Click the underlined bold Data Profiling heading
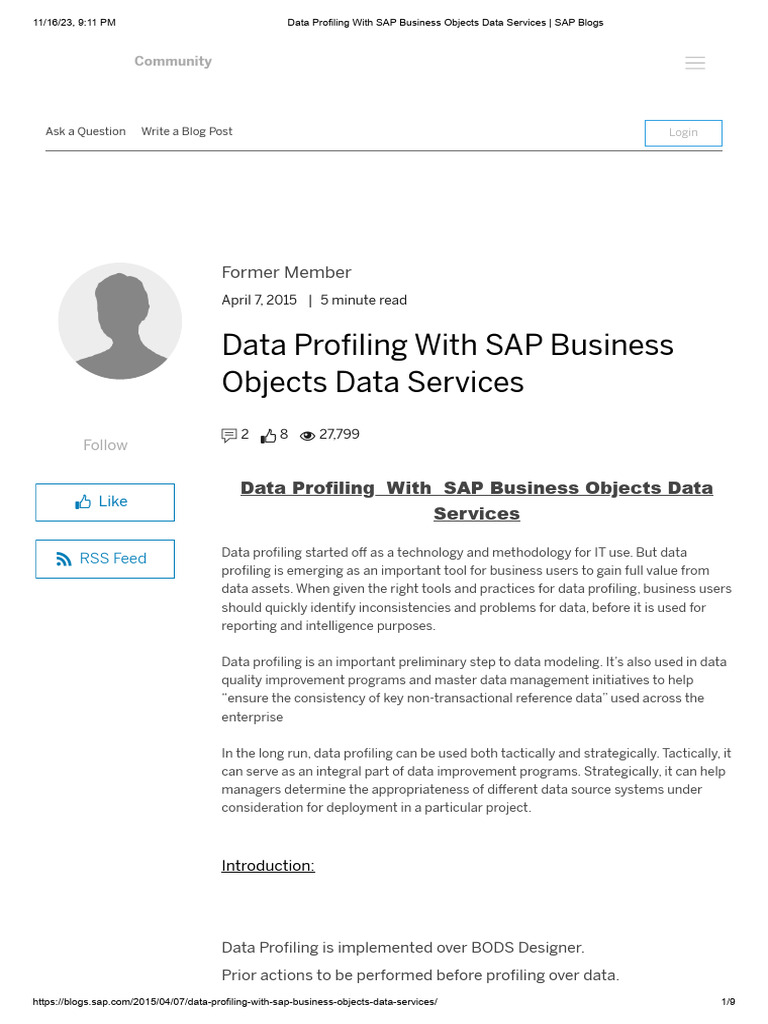768x1024 pixels. [x=476, y=500]
